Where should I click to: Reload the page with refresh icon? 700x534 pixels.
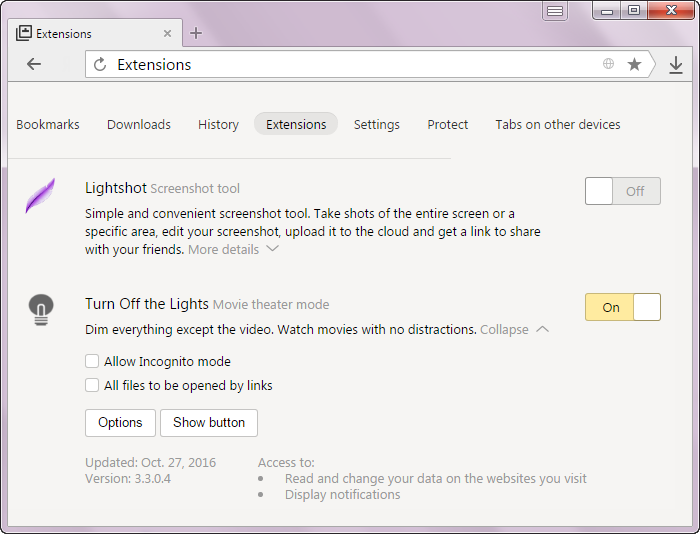pos(100,64)
